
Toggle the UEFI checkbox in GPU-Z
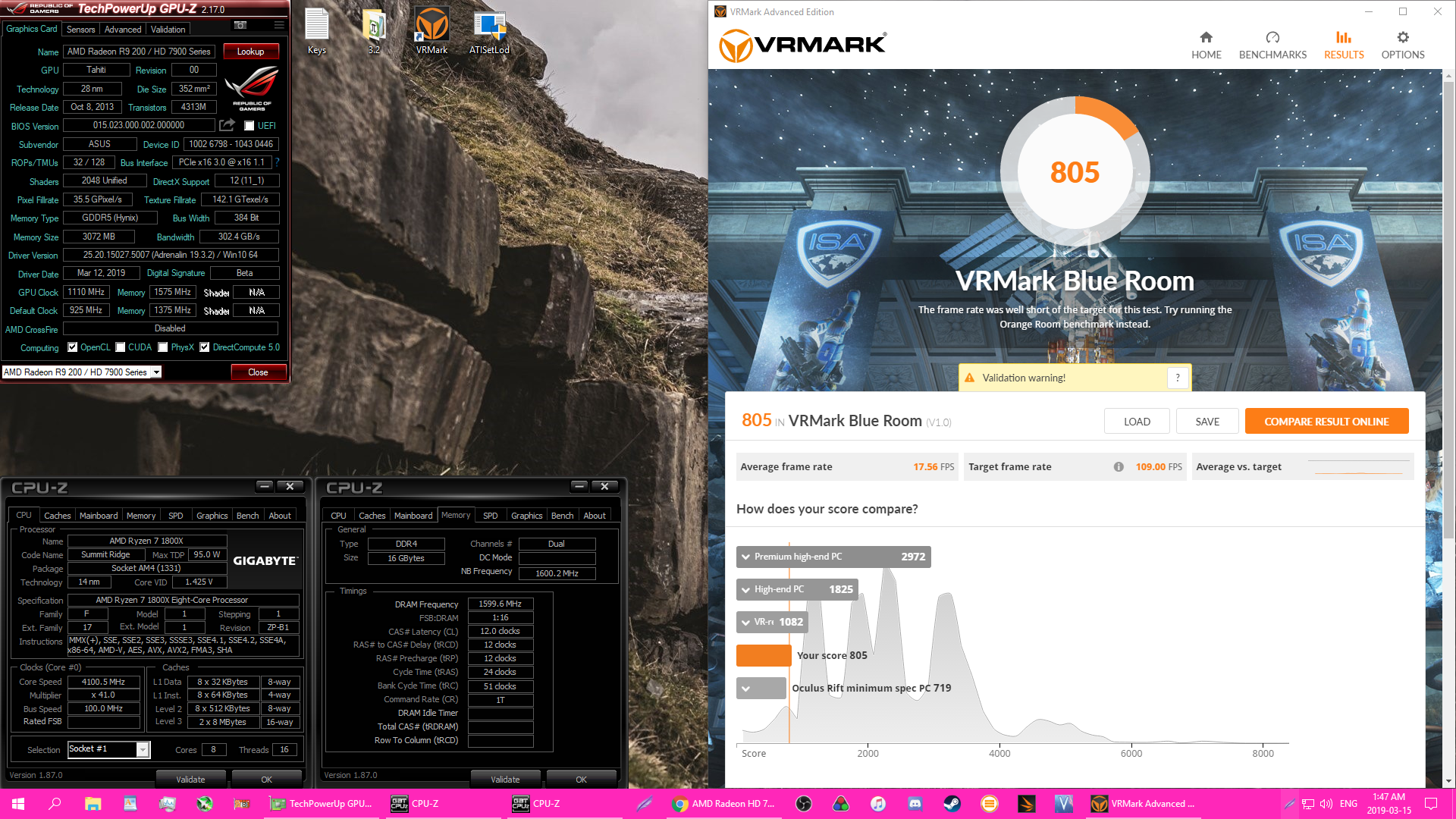coord(249,125)
